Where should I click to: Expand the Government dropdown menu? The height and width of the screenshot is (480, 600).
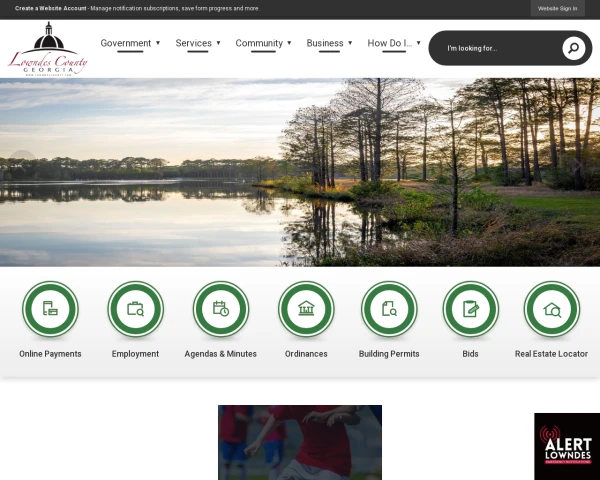[x=130, y=43]
